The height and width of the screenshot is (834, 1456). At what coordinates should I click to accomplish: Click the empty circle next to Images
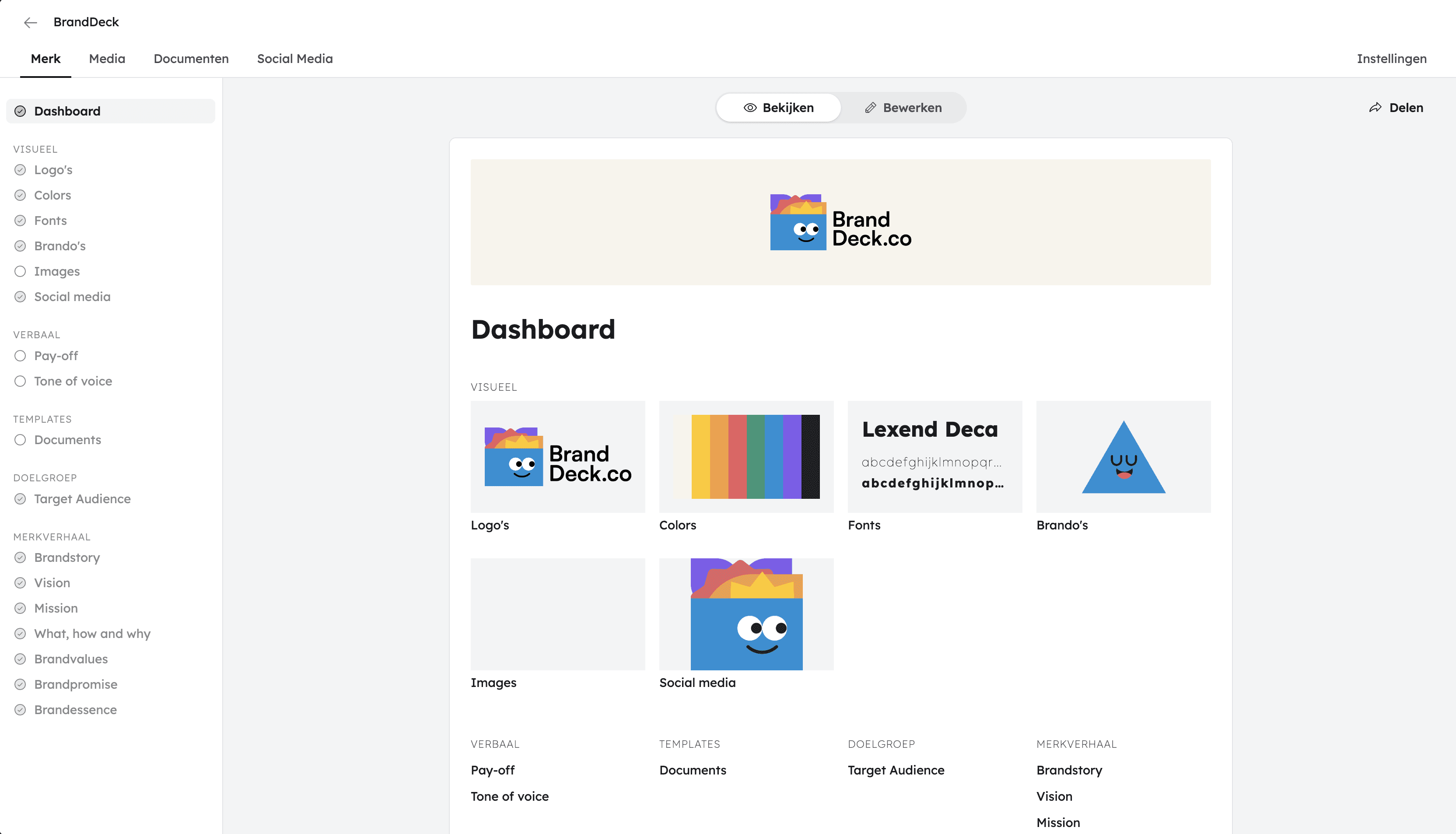20,271
